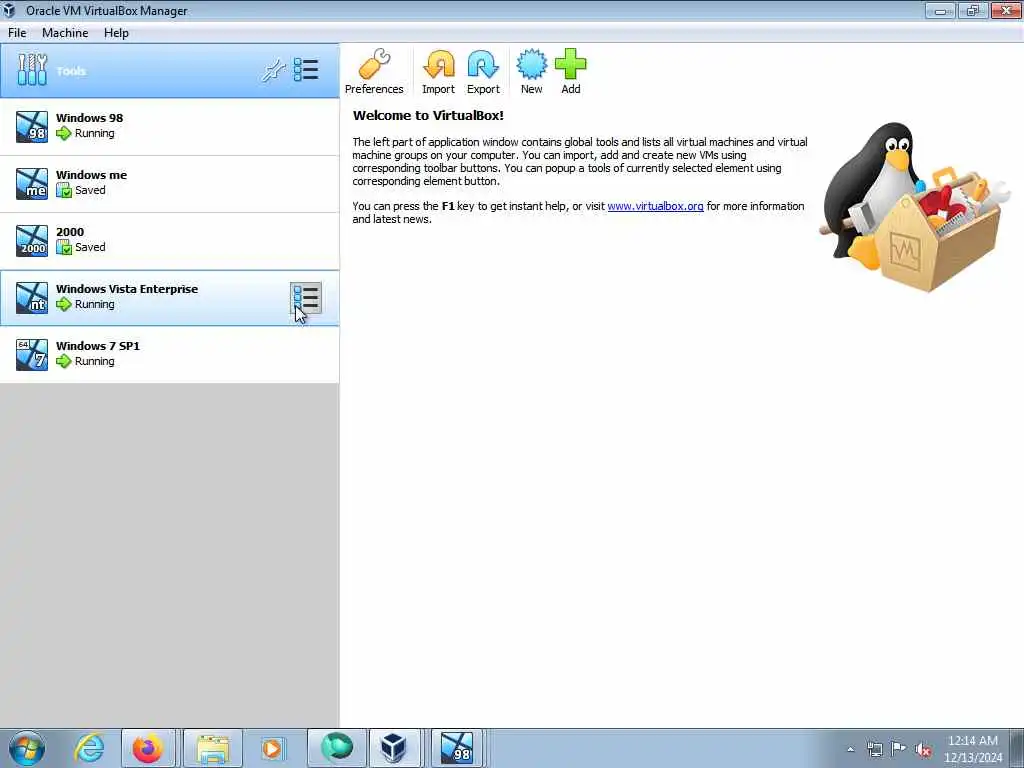Click the muted volume tray icon

click(923, 749)
